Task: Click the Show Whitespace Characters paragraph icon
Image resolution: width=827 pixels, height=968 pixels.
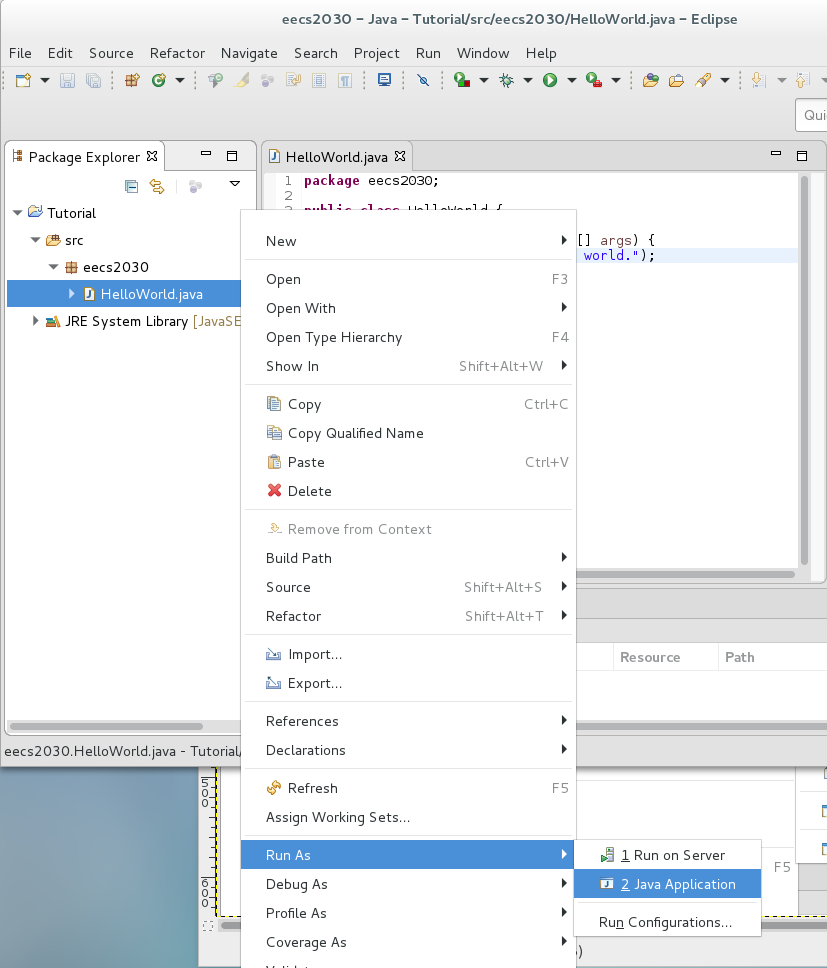Action: point(345,80)
